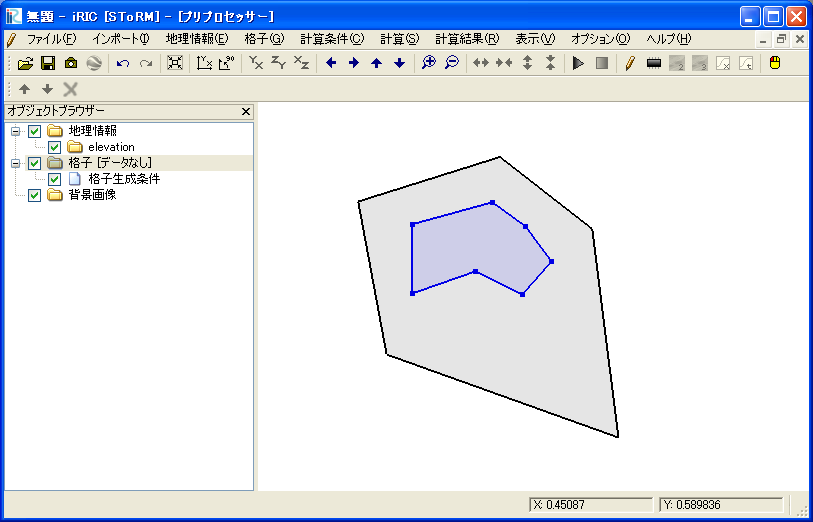Move the view up with blue arrow
Screen dimensions: 813x522
pyautogui.click(x=376, y=63)
